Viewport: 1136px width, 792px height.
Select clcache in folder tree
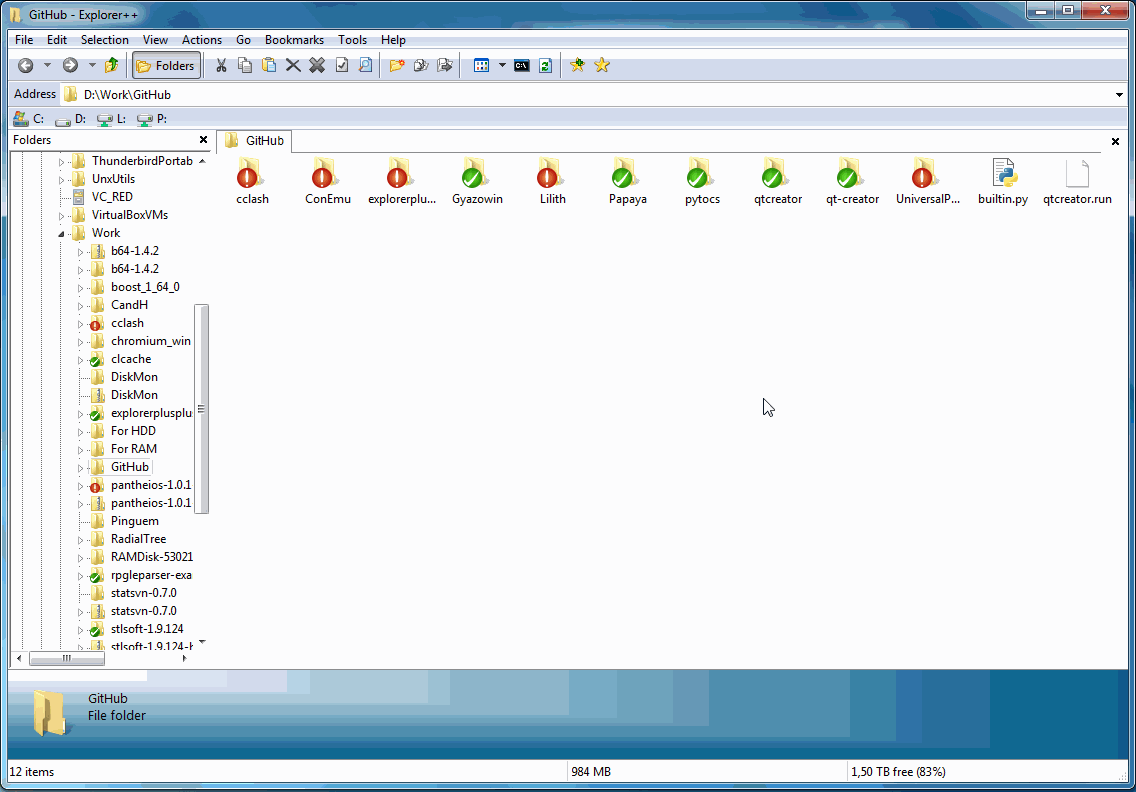(130, 359)
